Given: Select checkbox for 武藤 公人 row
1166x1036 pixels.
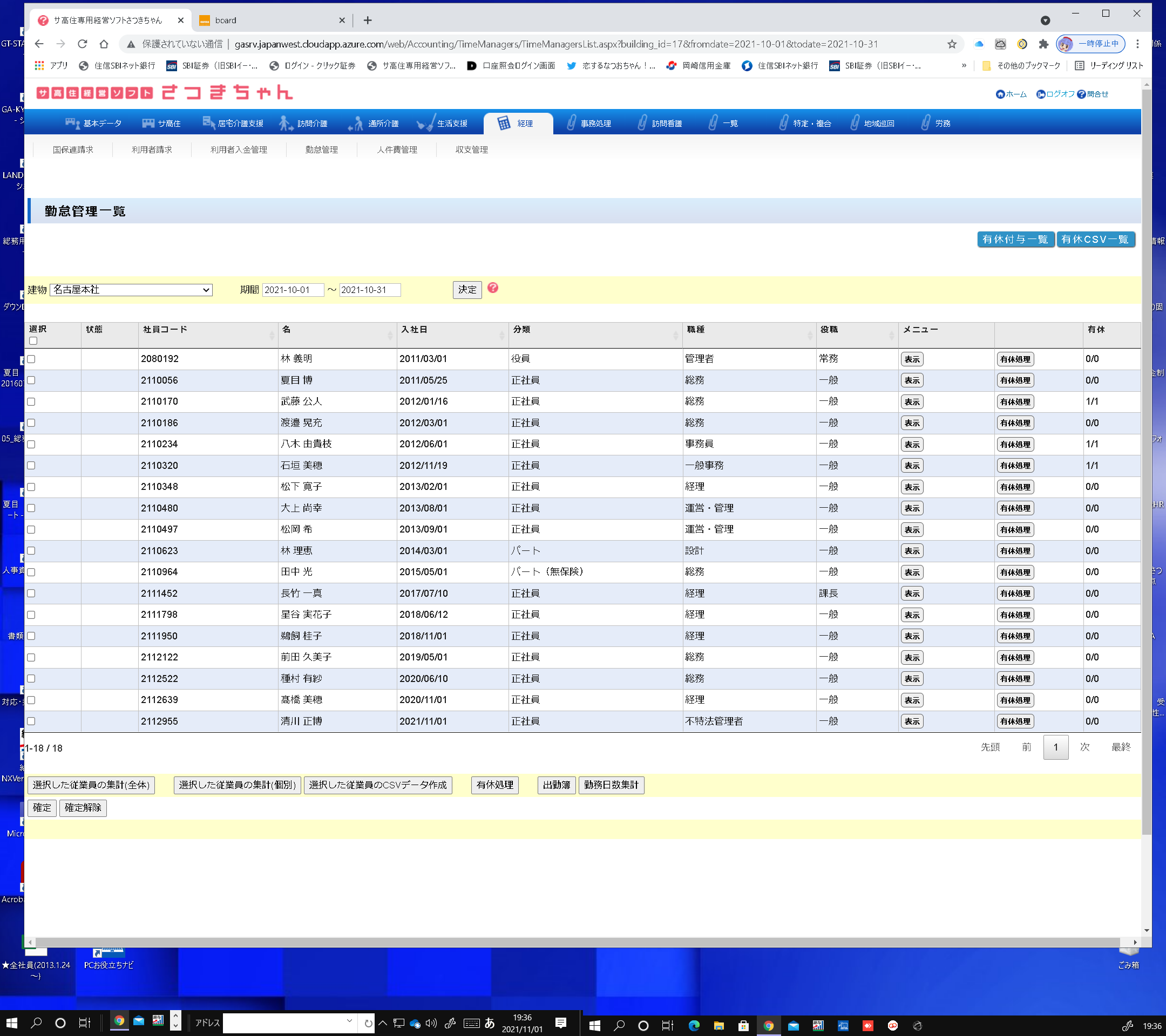Looking at the screenshot, I should (31, 402).
